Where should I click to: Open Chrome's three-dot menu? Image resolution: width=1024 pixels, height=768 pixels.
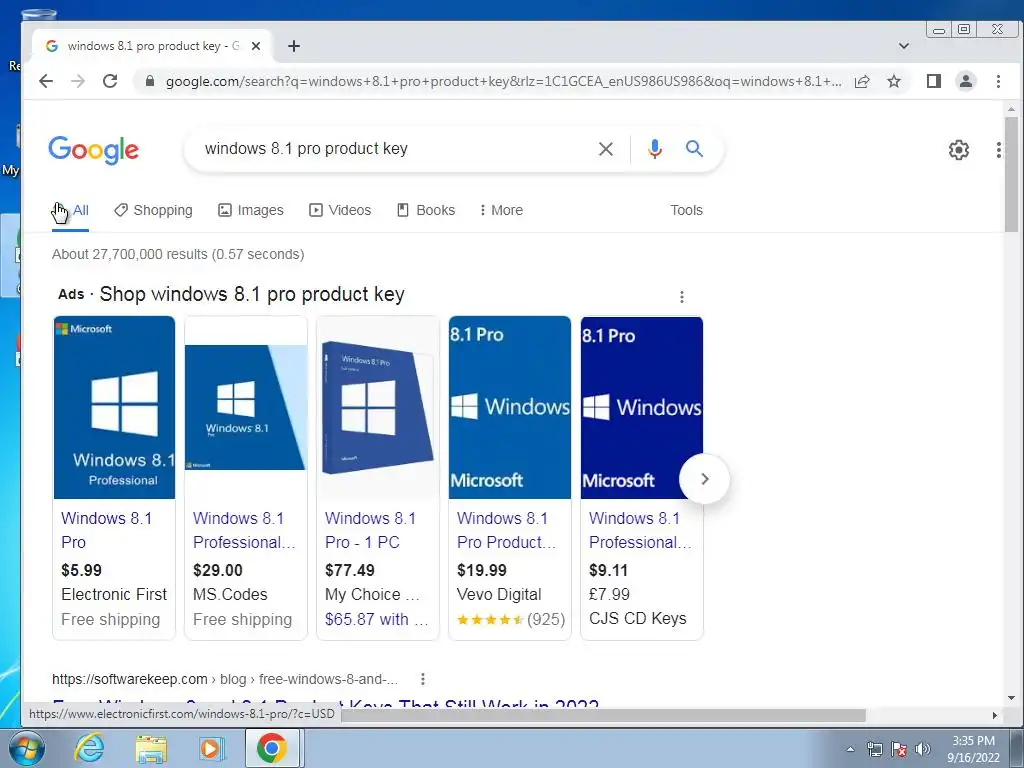pos(998,81)
